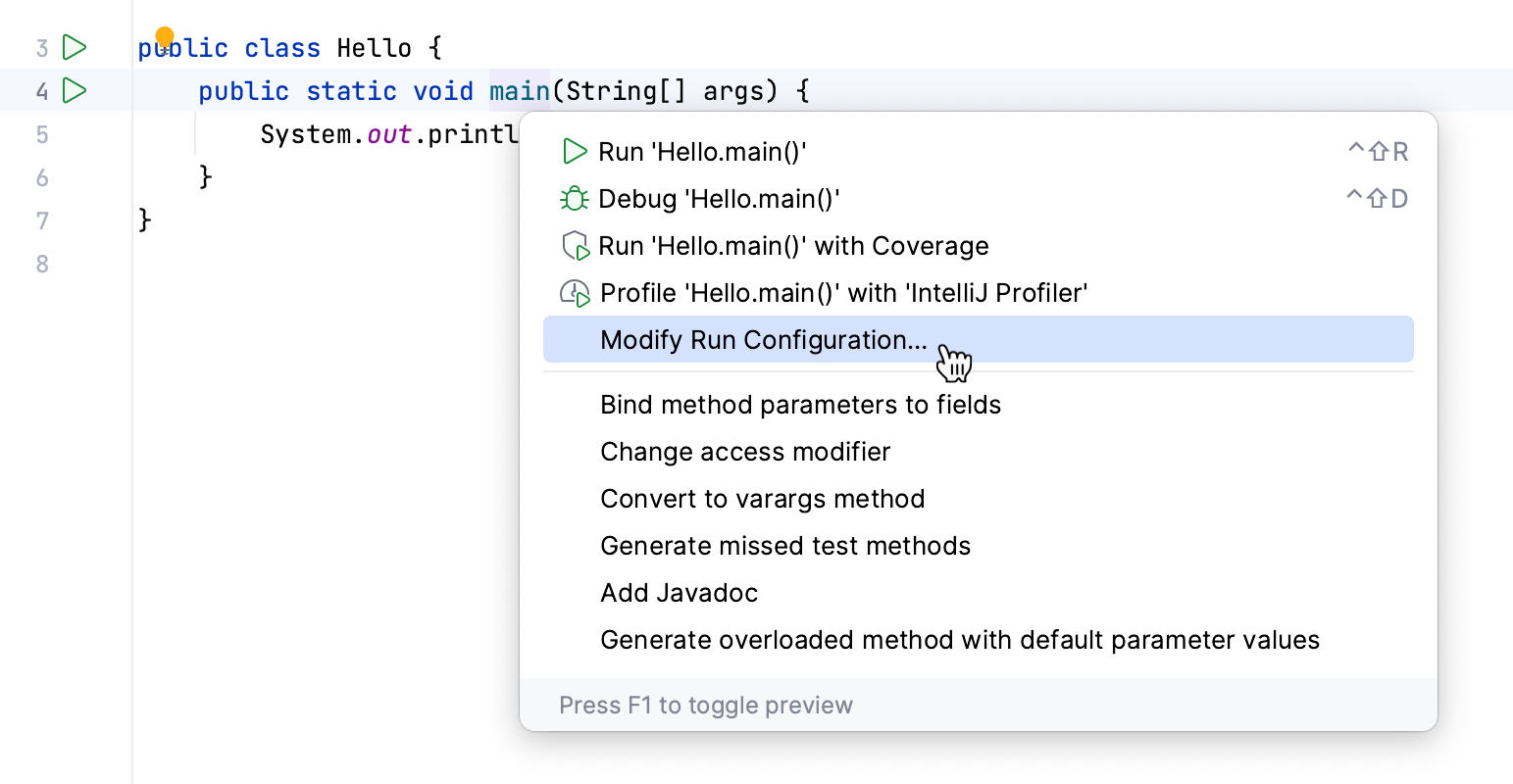Click the Coverage shield icon in menu
Image resolution: width=1513 pixels, height=784 pixels.
pyautogui.click(x=575, y=246)
